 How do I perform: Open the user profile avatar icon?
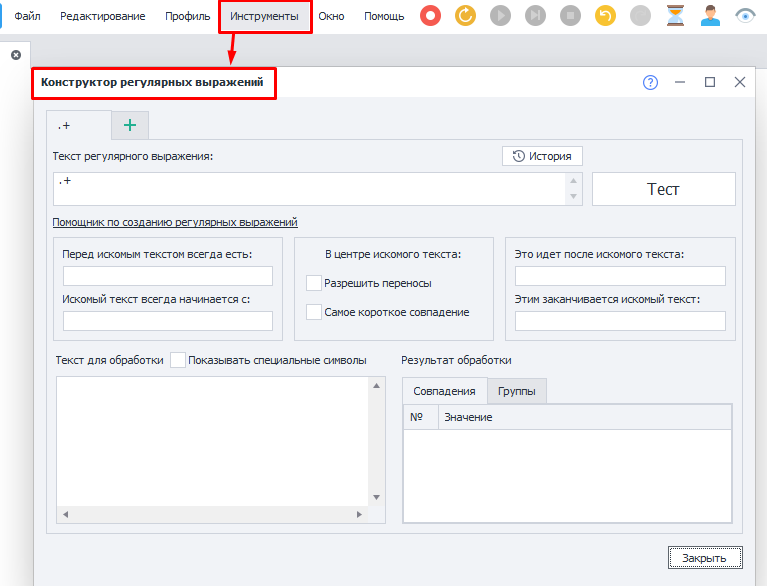(x=710, y=16)
